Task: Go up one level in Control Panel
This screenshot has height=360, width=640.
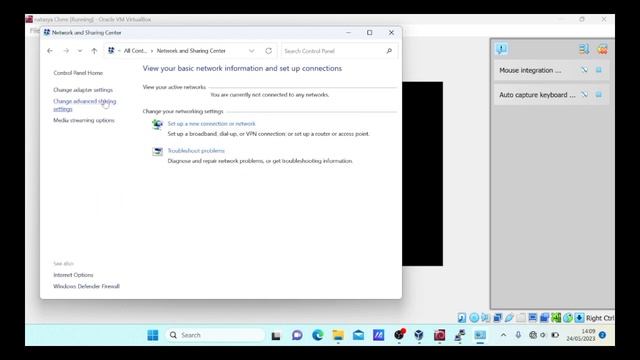Action: pyautogui.click(x=94, y=51)
